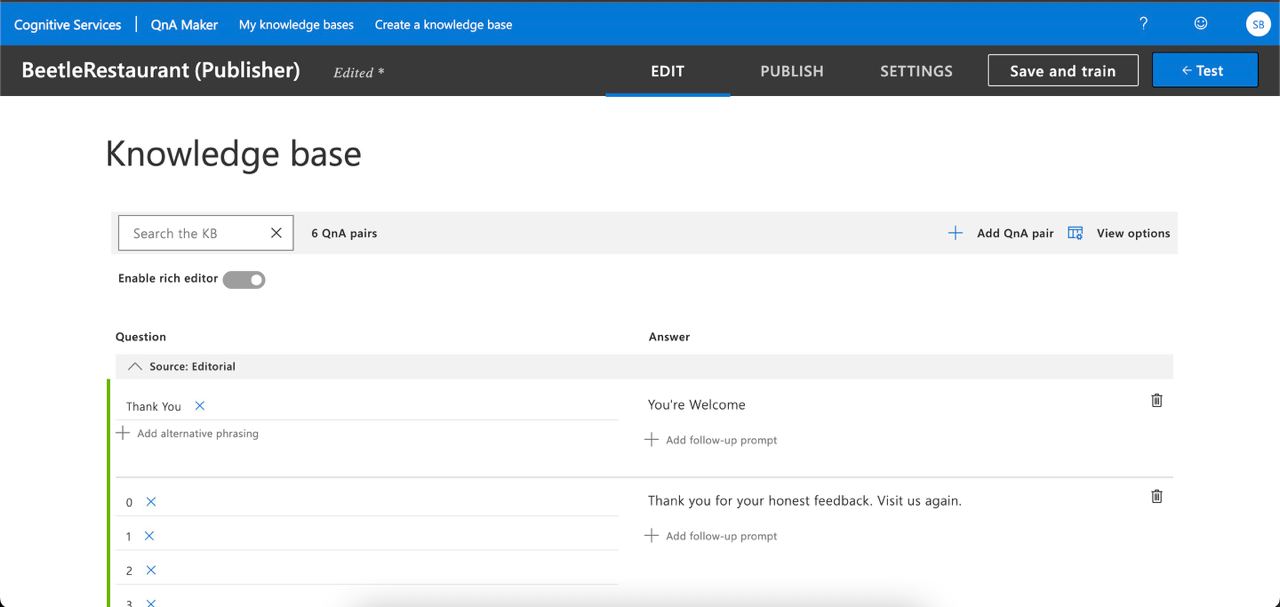Remove the Thank You question phrasing
This screenshot has width=1280, height=607.
(200, 406)
